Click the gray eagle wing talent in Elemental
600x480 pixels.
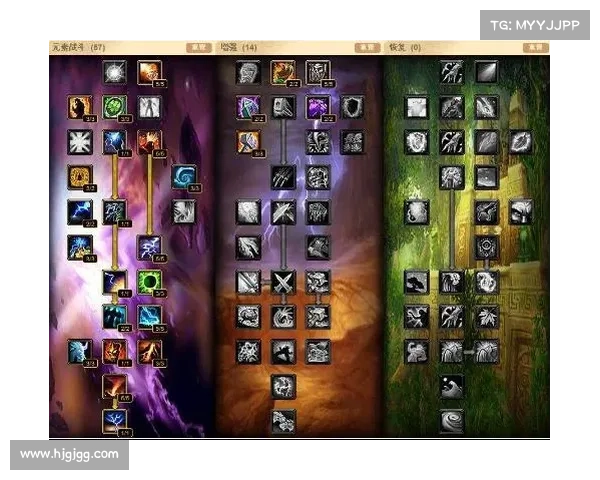[x=184, y=212]
